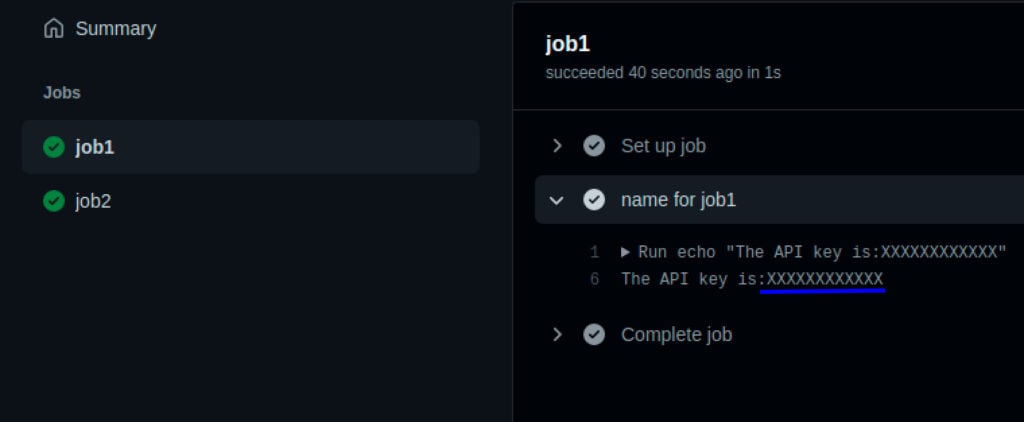This screenshot has width=1024, height=422.
Task: Click the job1 heading title
Action: pyautogui.click(x=568, y=44)
